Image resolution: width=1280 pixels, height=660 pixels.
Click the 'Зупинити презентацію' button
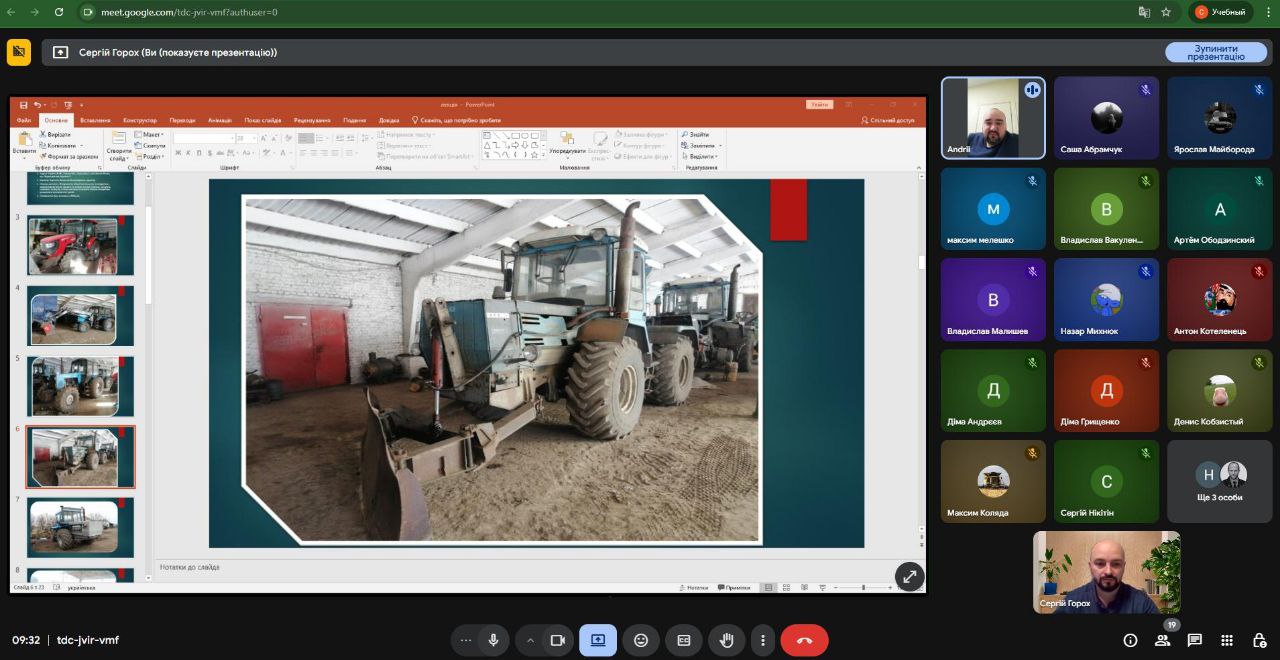point(1216,53)
